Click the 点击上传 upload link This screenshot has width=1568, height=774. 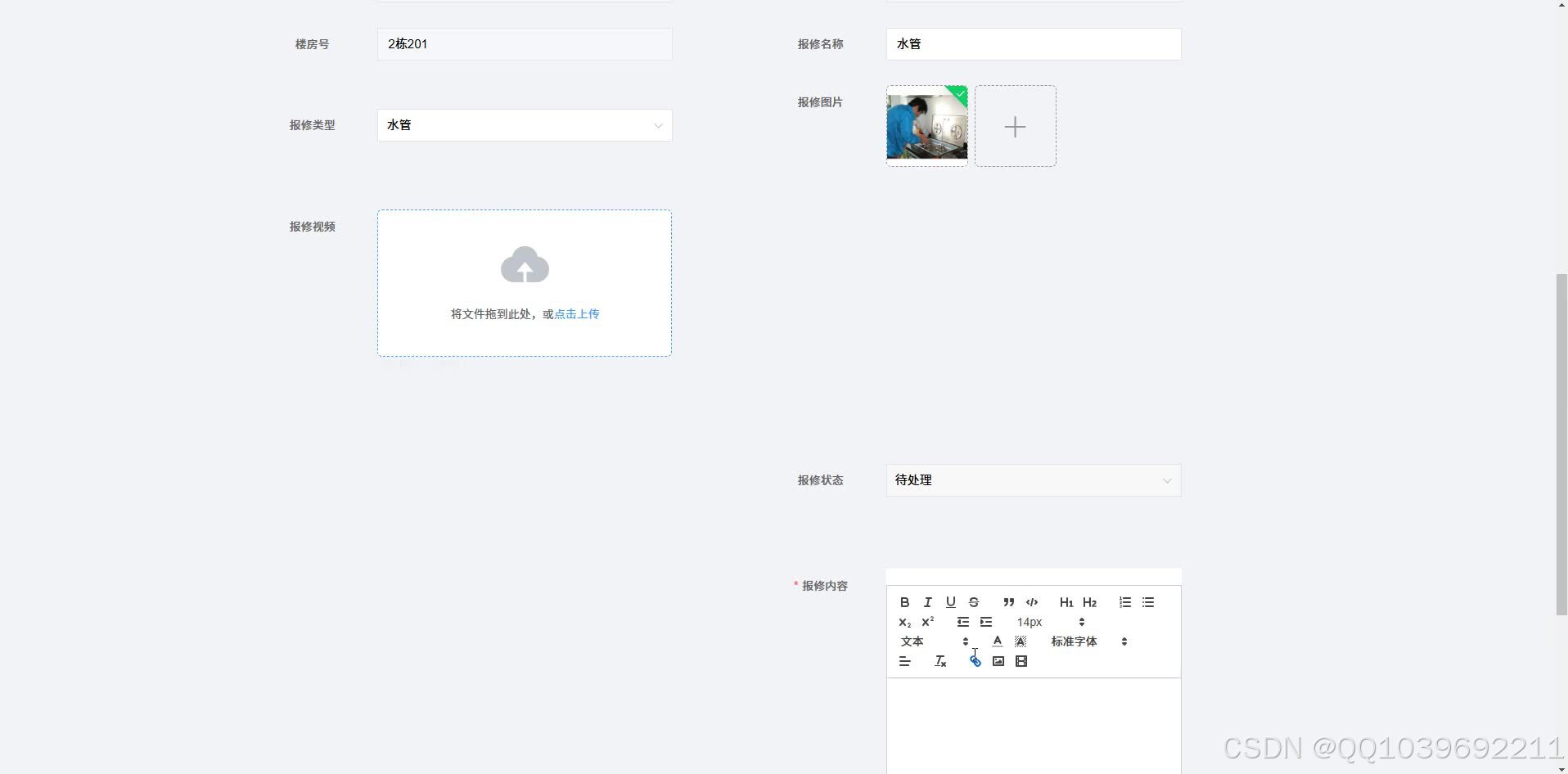tap(576, 313)
